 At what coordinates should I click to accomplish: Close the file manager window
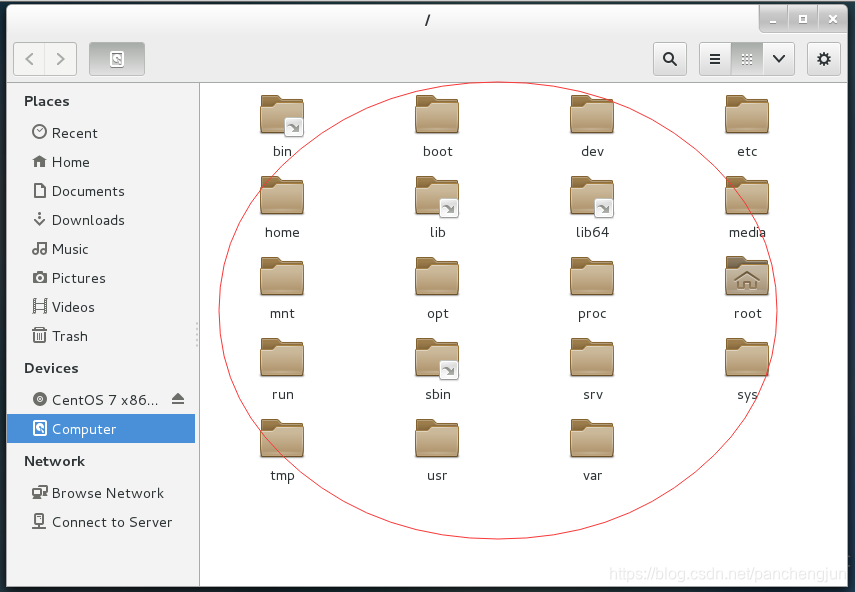(832, 19)
